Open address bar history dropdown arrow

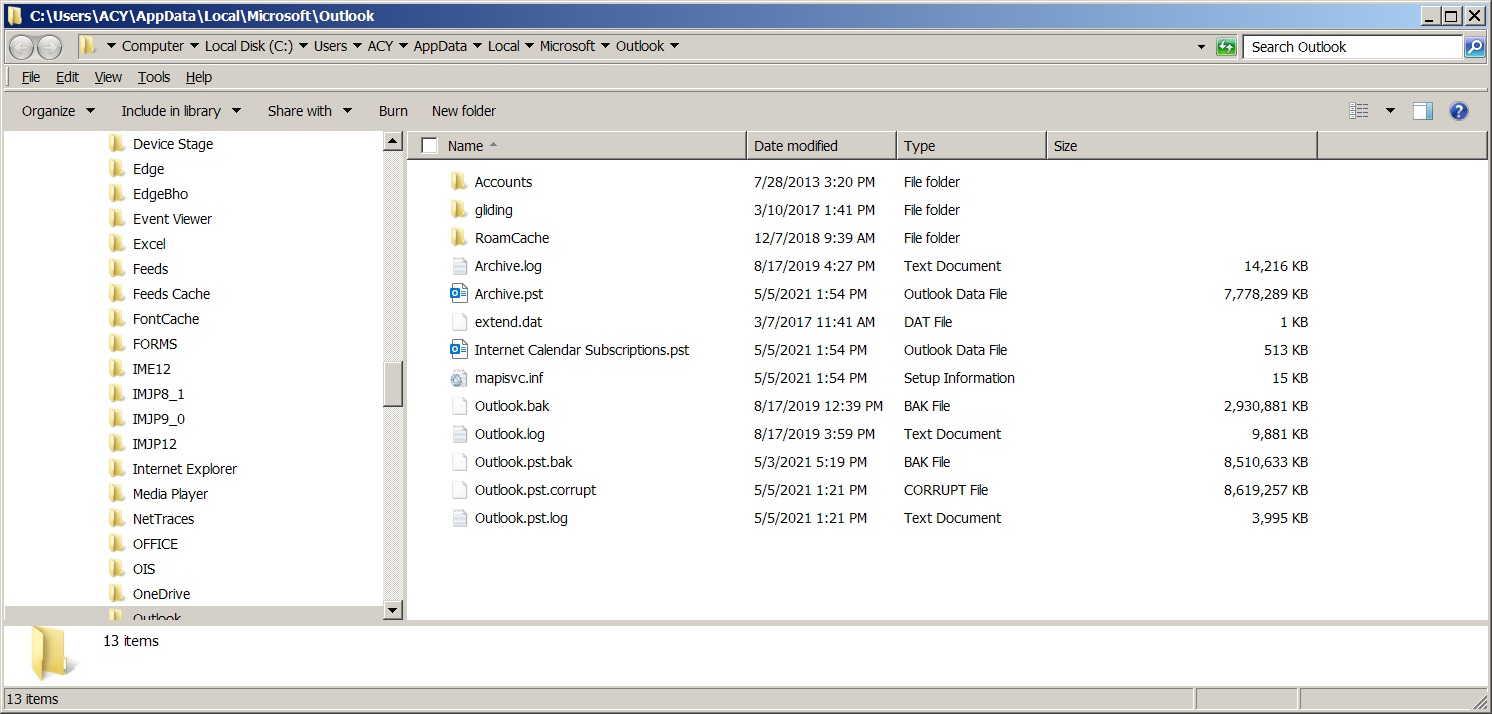[1201, 47]
